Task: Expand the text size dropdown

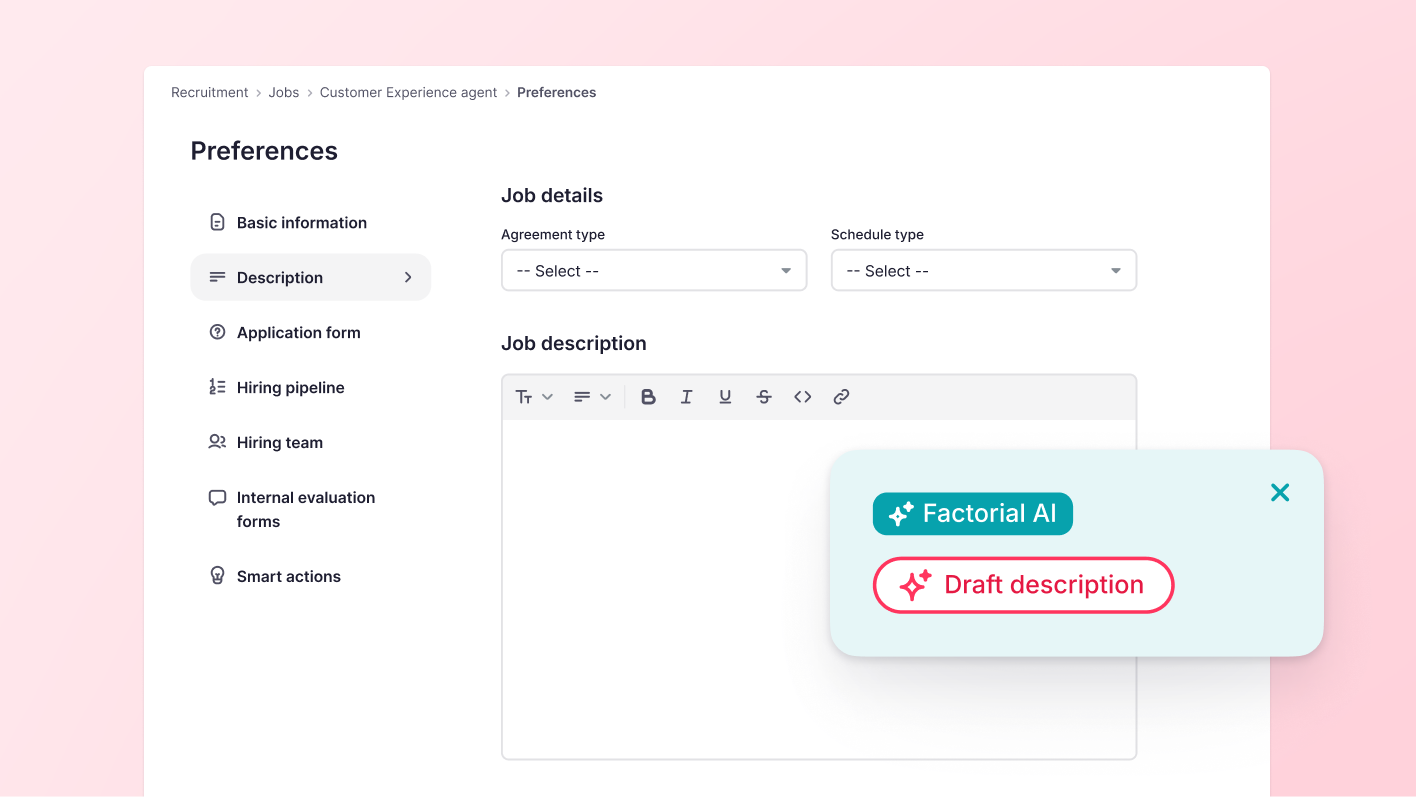Action: click(x=534, y=397)
